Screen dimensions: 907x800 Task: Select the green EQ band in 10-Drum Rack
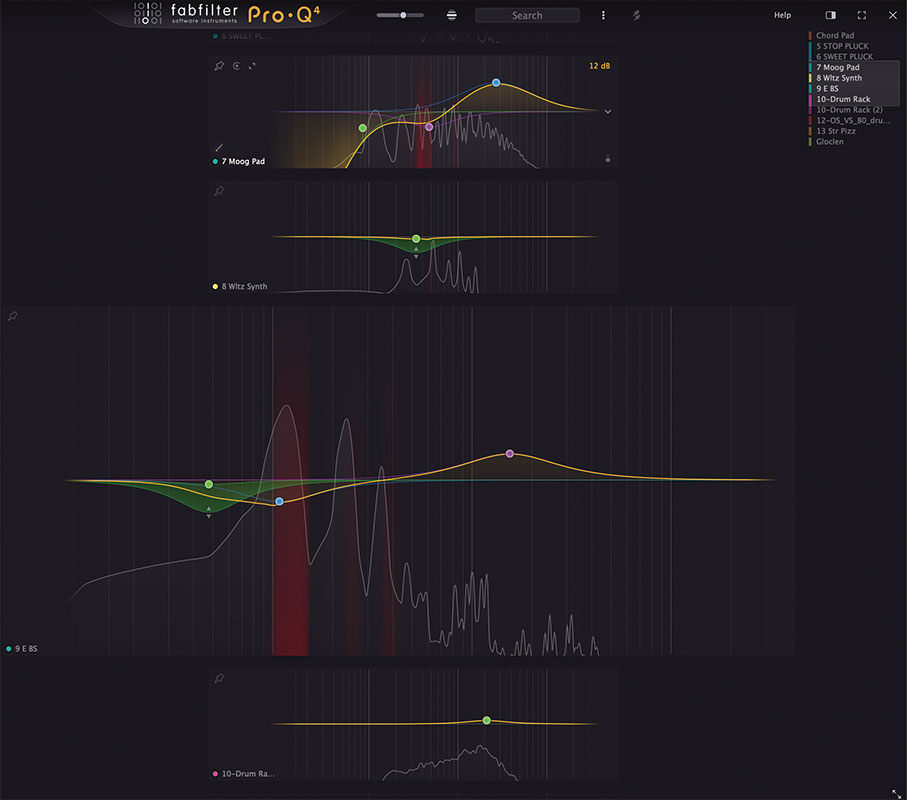tap(486, 720)
